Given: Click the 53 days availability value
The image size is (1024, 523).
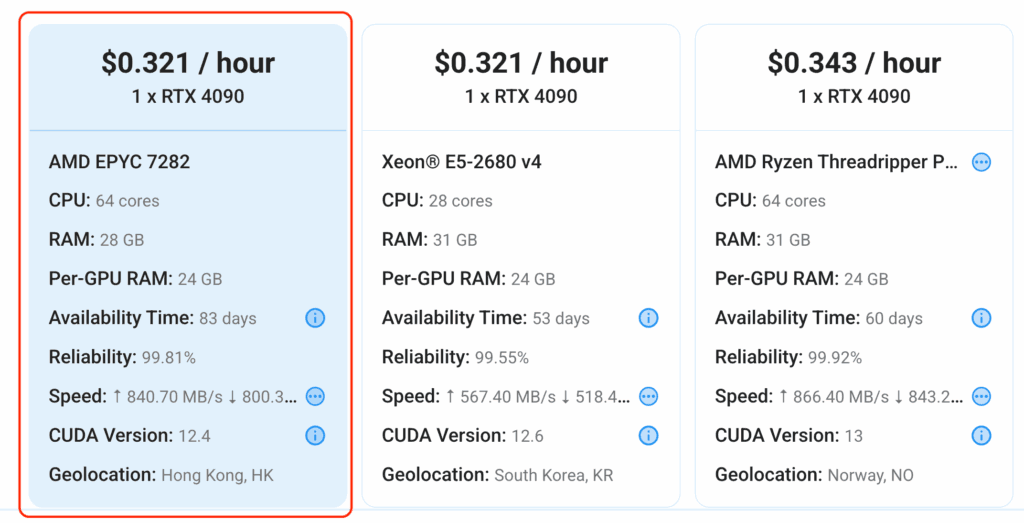Looking at the screenshot, I should (x=560, y=319).
